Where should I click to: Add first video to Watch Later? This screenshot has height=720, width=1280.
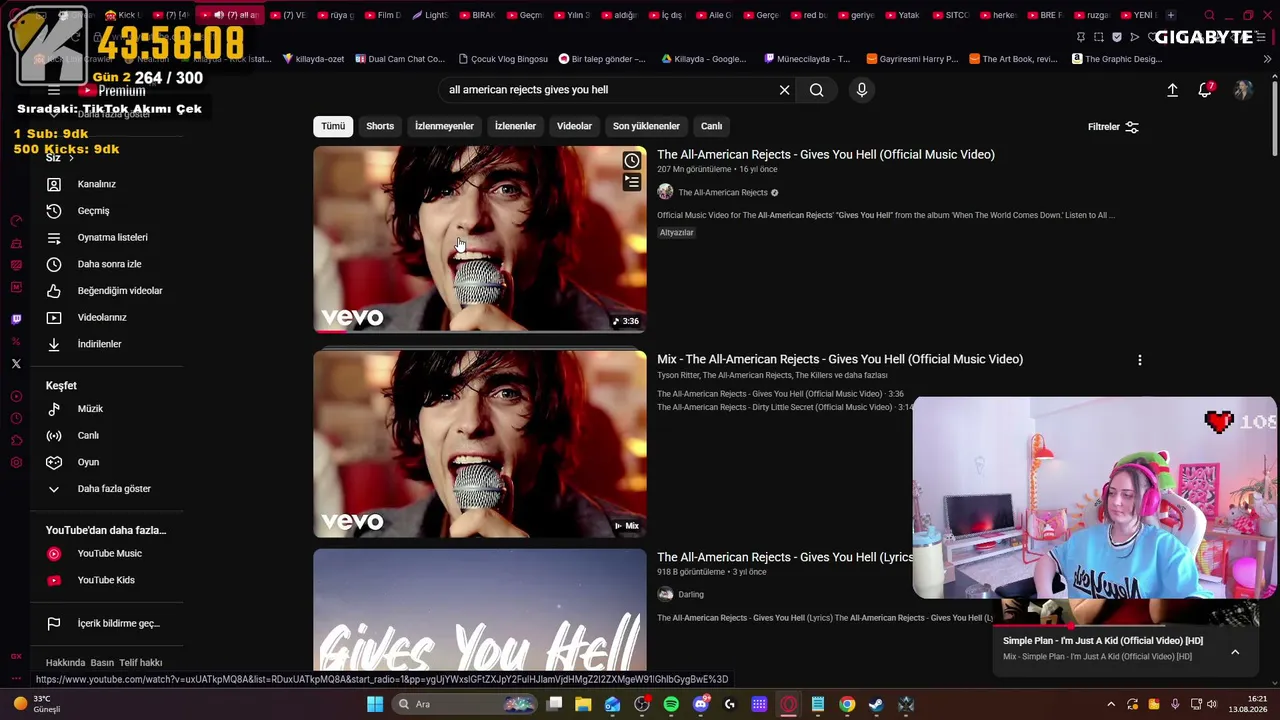tap(632, 161)
